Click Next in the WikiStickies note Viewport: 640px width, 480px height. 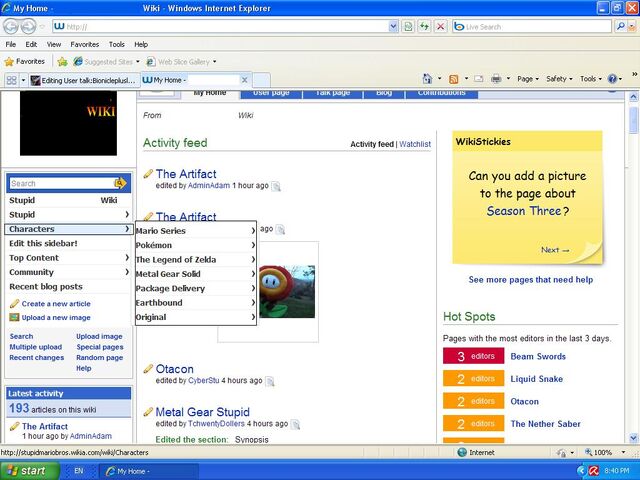pyautogui.click(x=555, y=250)
